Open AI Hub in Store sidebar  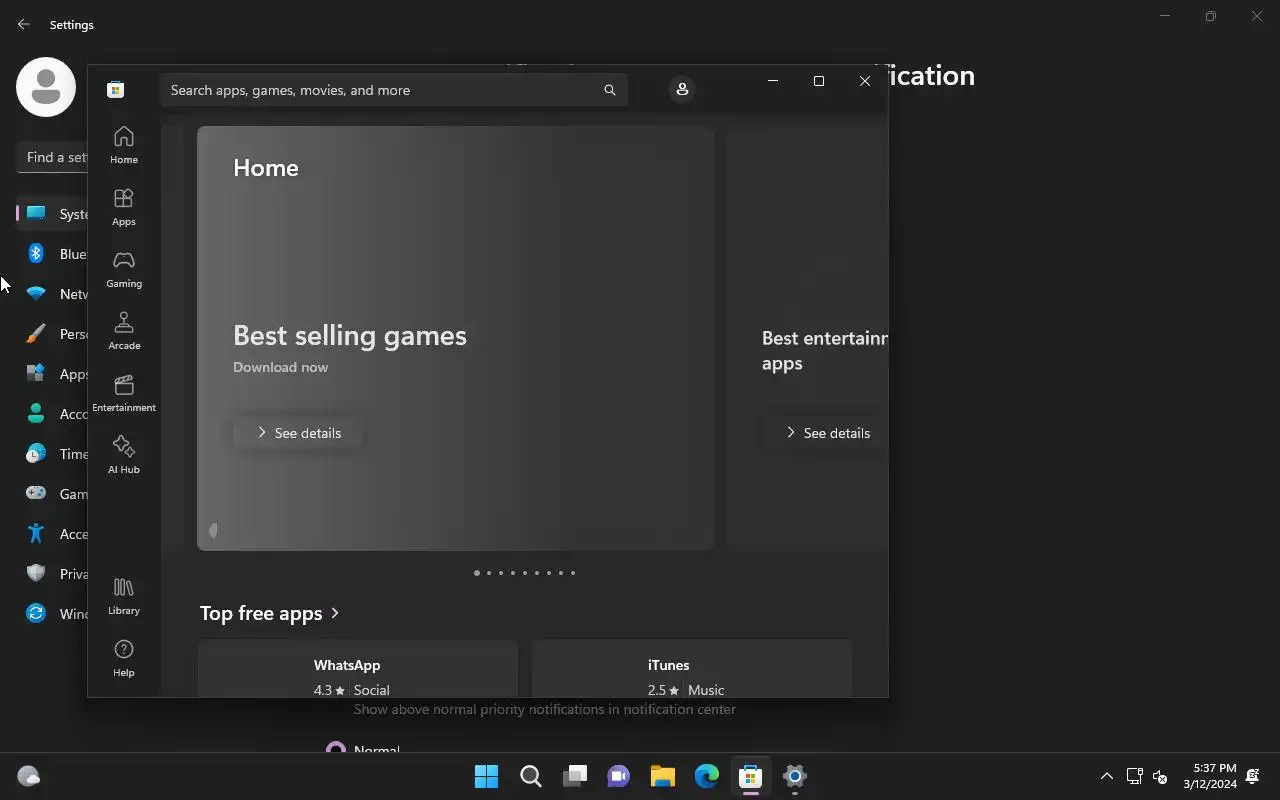tap(124, 456)
